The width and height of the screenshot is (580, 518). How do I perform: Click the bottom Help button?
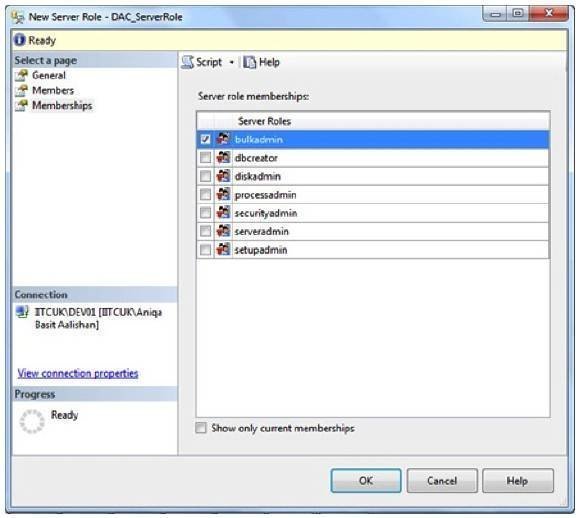pos(517,481)
